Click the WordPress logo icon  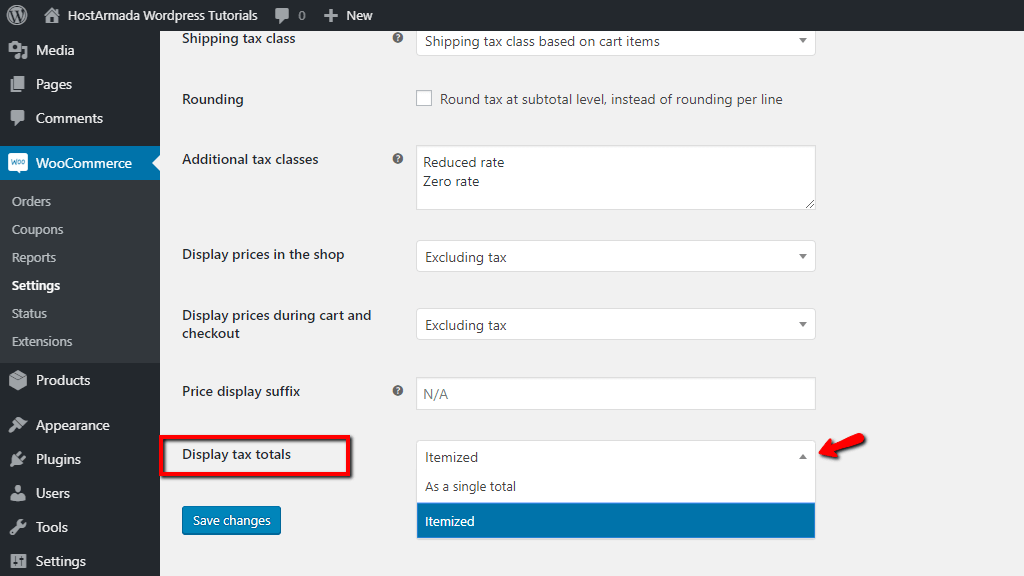pos(17,15)
